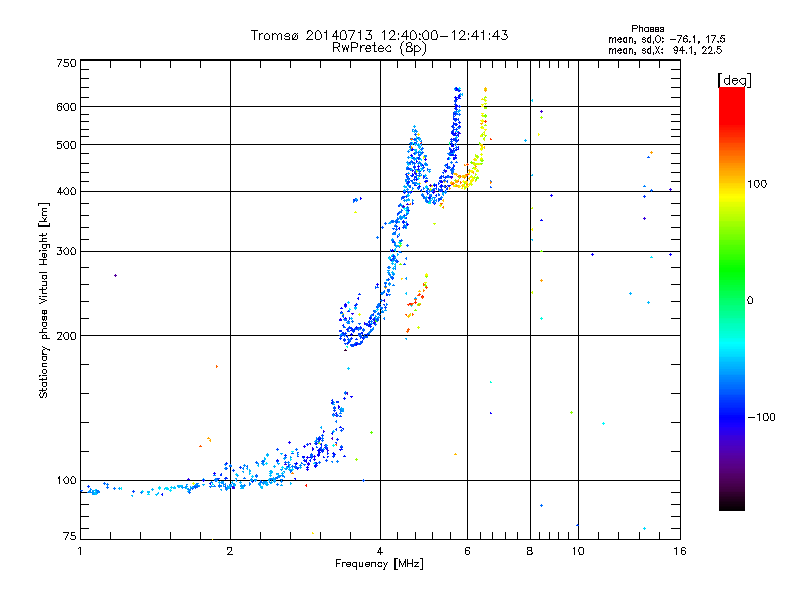This screenshot has width=800, height=600.
Task: Click the phase color bar legend
Action: [732, 299]
